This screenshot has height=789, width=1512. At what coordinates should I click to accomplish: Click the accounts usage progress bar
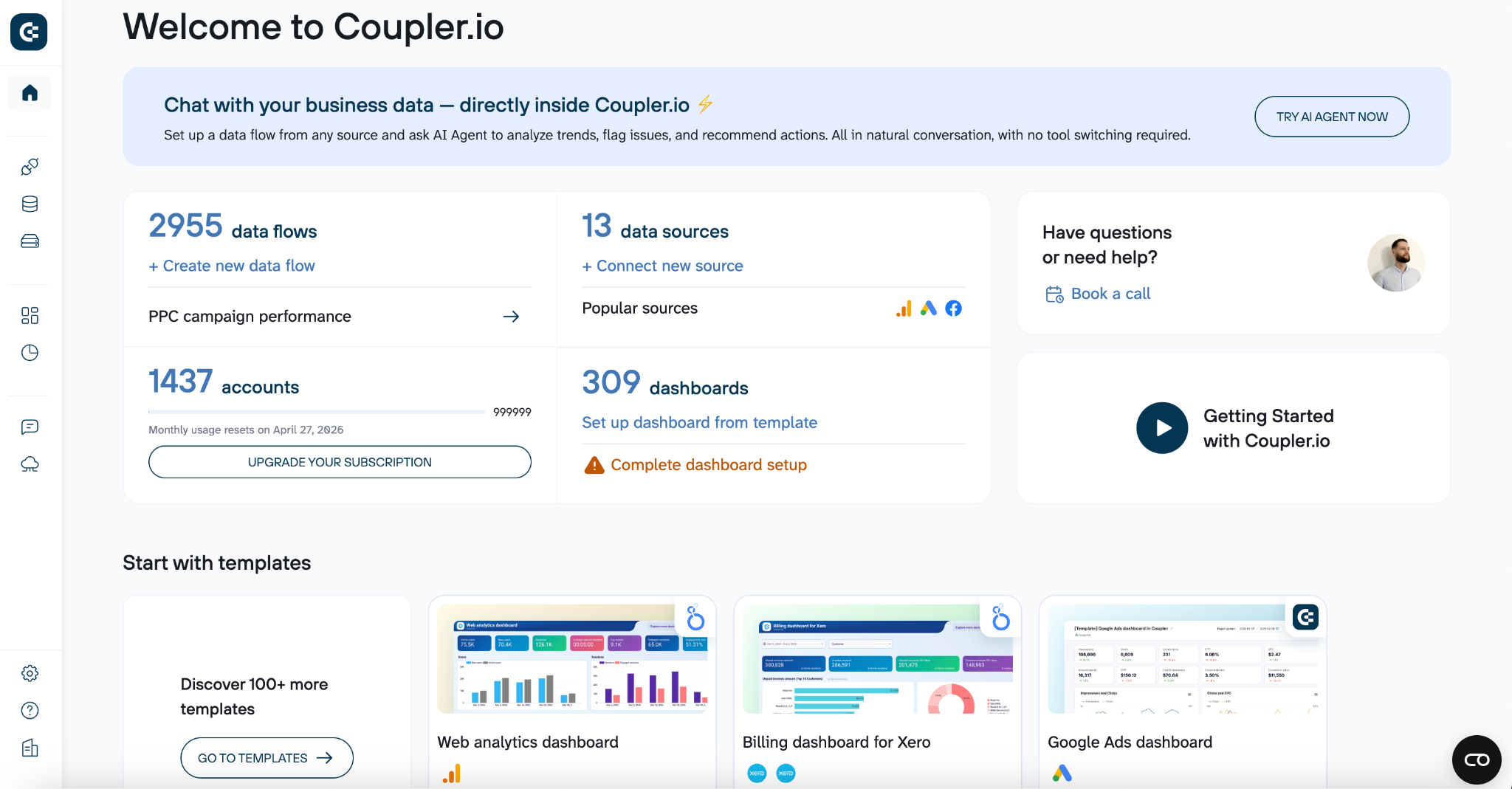click(316, 412)
